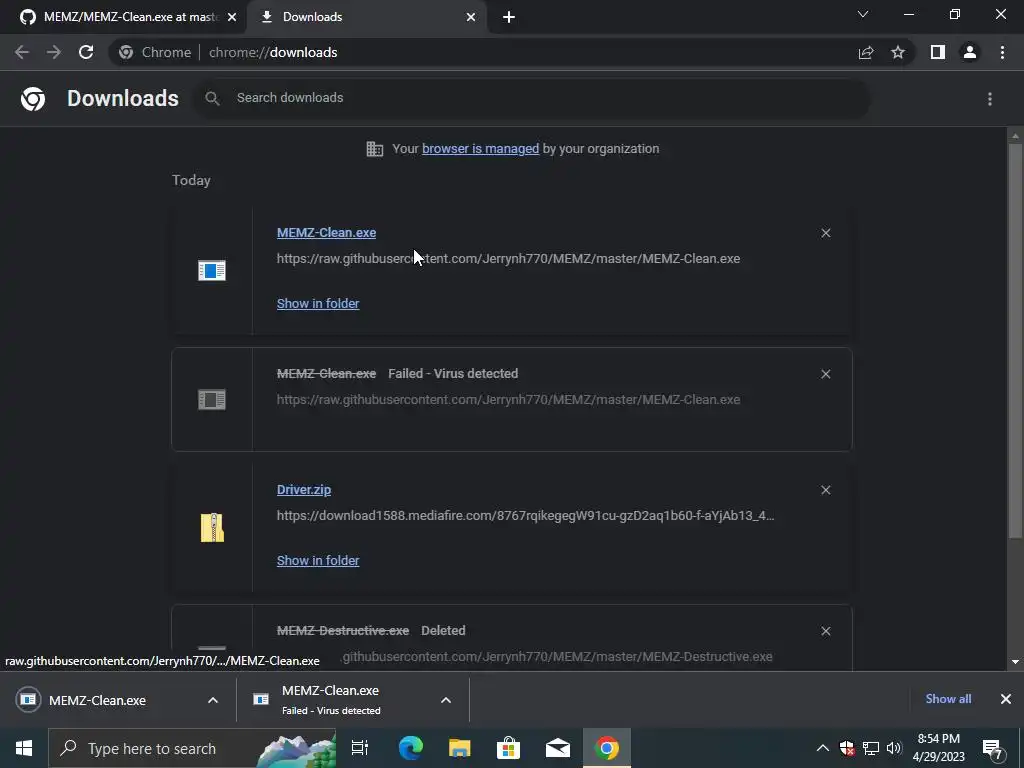
Task: Click the greyed file icon of failed MEMZ-Clean.exe
Action: pyautogui.click(x=212, y=399)
